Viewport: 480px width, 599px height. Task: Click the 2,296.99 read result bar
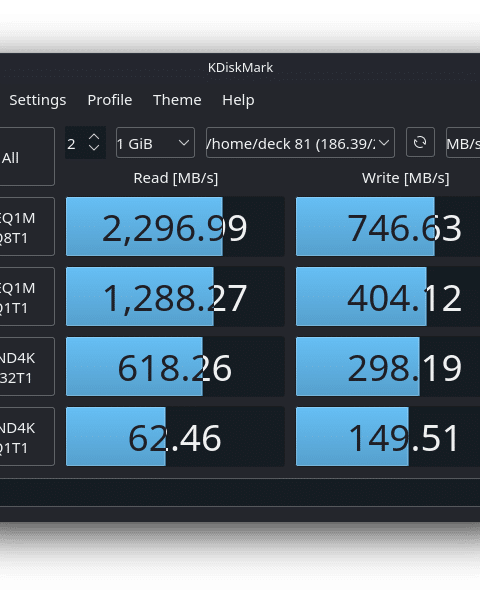click(x=175, y=227)
